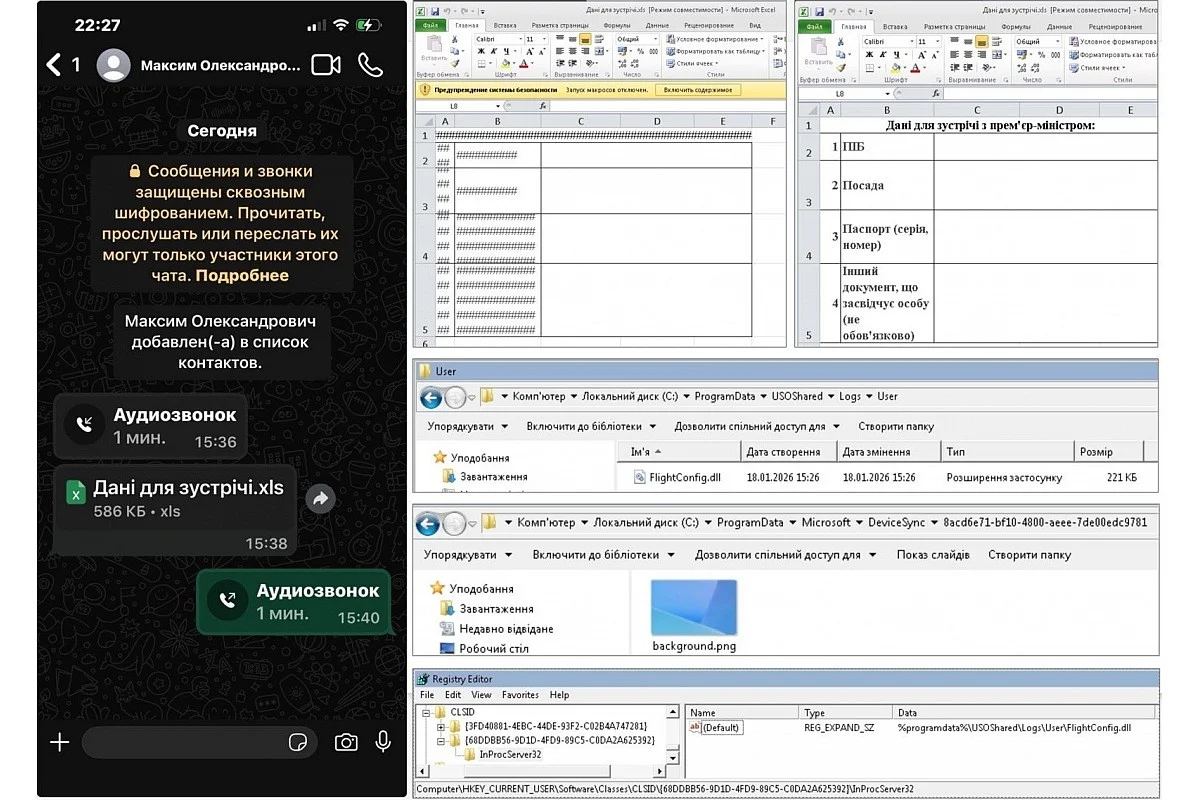
Task: Open the camera icon in the chat bar
Action: point(346,742)
